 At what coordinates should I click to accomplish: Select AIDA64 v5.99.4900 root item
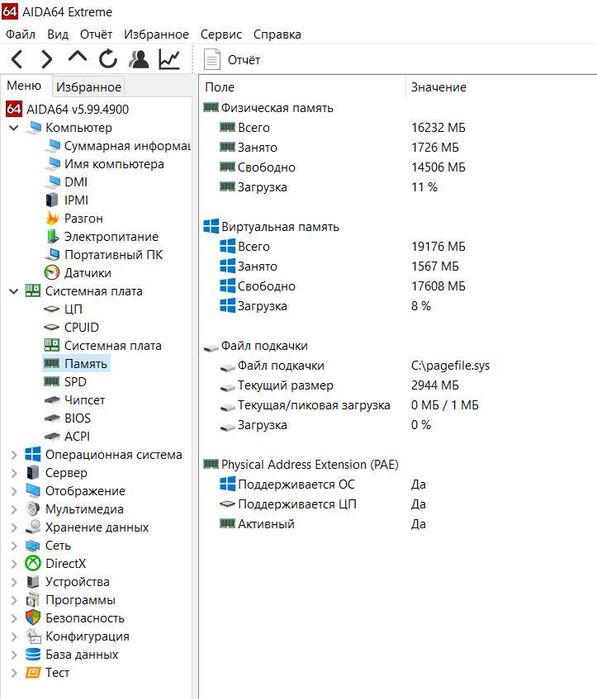pyautogui.click(x=67, y=109)
